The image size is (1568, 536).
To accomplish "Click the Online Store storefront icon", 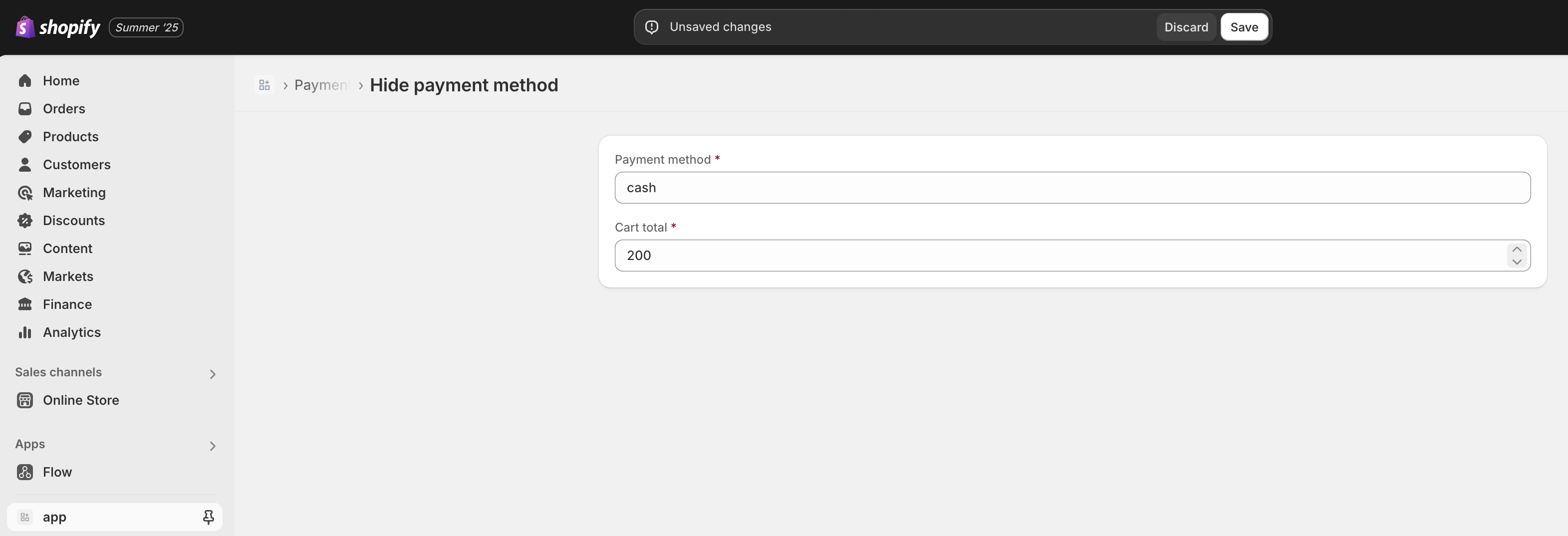I will [x=25, y=400].
